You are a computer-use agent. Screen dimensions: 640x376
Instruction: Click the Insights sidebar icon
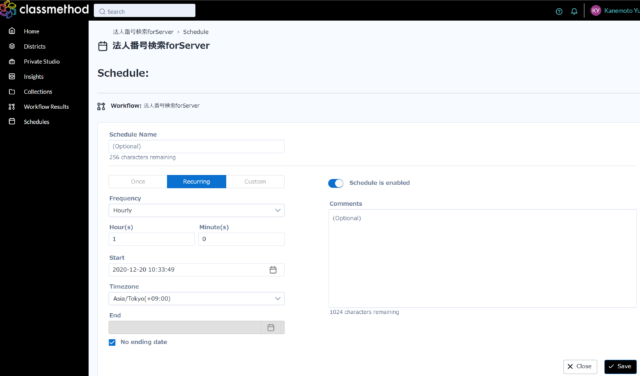(12, 76)
